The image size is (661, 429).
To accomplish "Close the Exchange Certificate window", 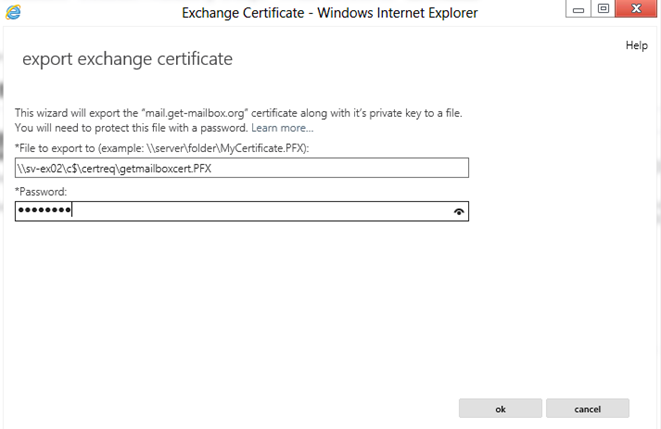I will coord(637,9).
